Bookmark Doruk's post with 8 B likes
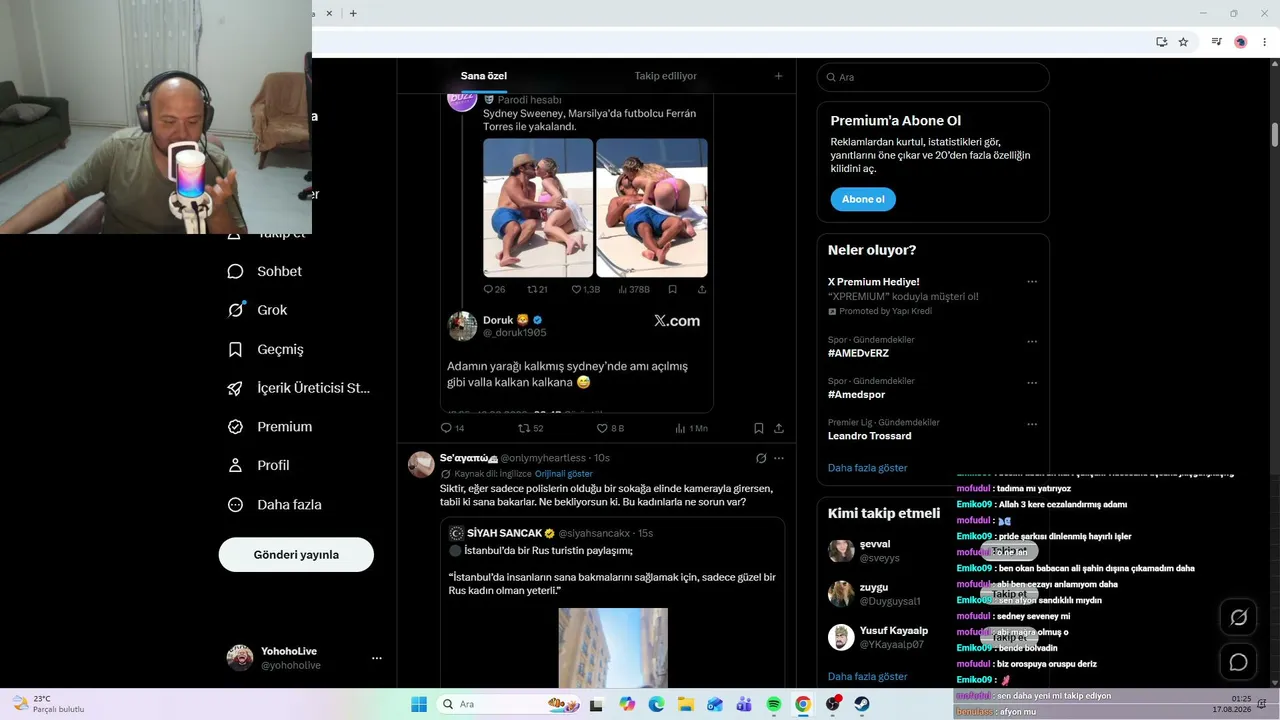 [x=759, y=428]
